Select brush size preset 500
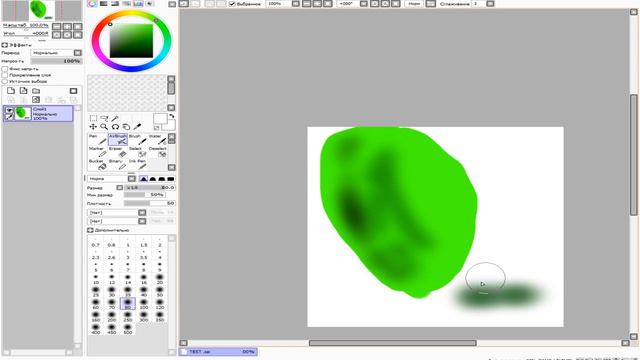The image size is (640, 360). [128, 329]
